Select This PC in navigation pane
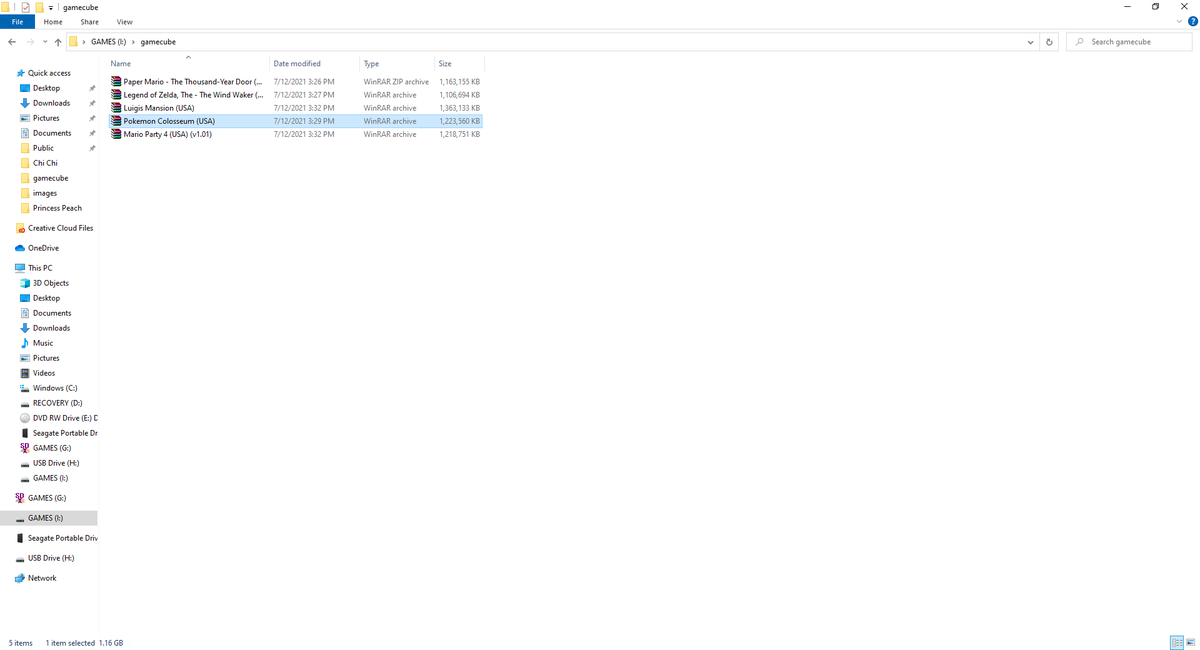The image size is (1200, 650). coord(40,268)
